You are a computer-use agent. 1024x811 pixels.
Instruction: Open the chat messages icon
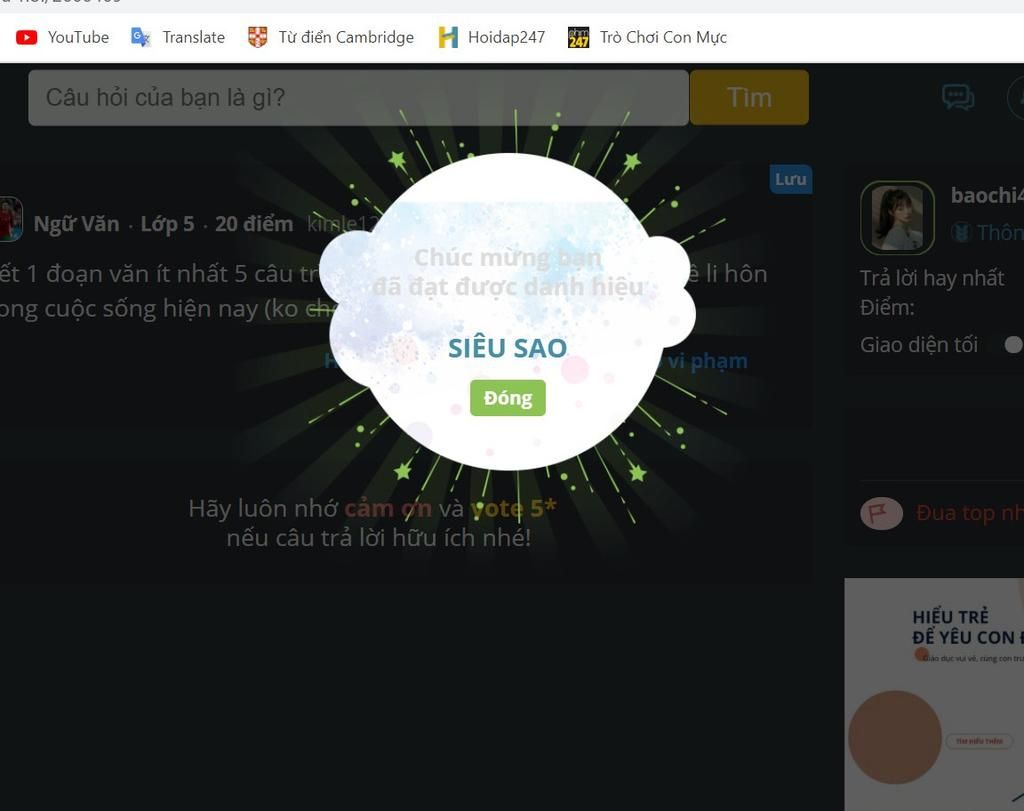(958, 97)
